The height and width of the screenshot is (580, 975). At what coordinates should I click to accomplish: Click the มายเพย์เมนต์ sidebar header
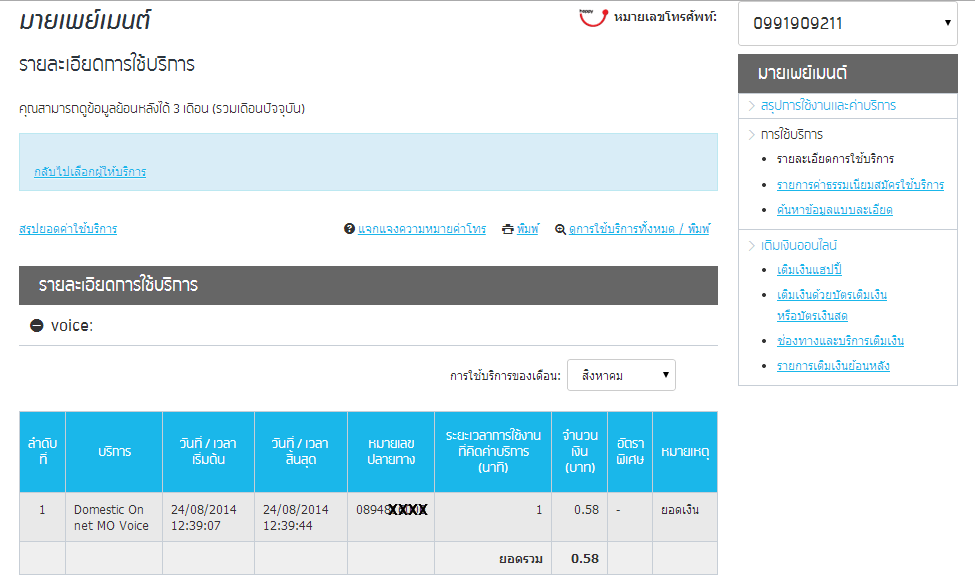pos(848,73)
